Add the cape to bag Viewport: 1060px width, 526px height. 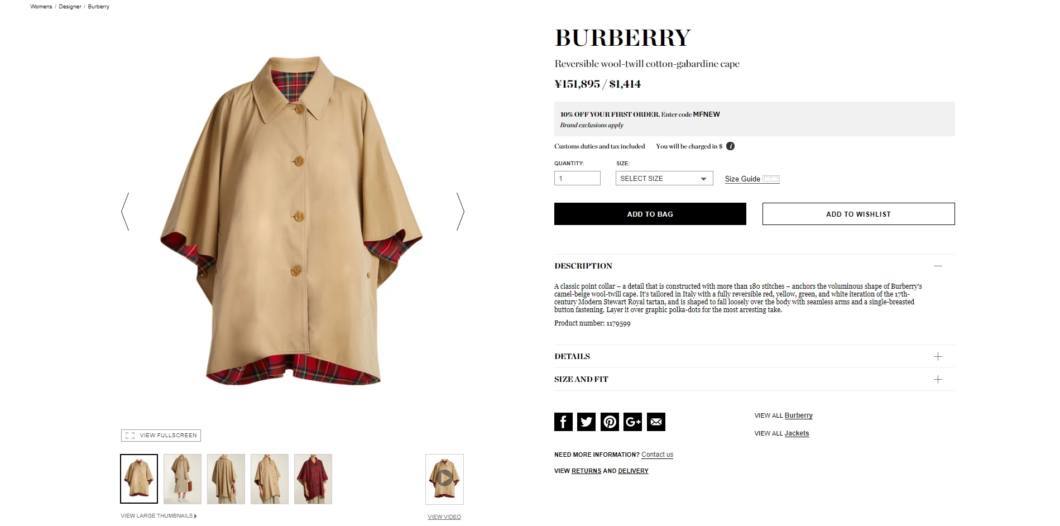[650, 214]
